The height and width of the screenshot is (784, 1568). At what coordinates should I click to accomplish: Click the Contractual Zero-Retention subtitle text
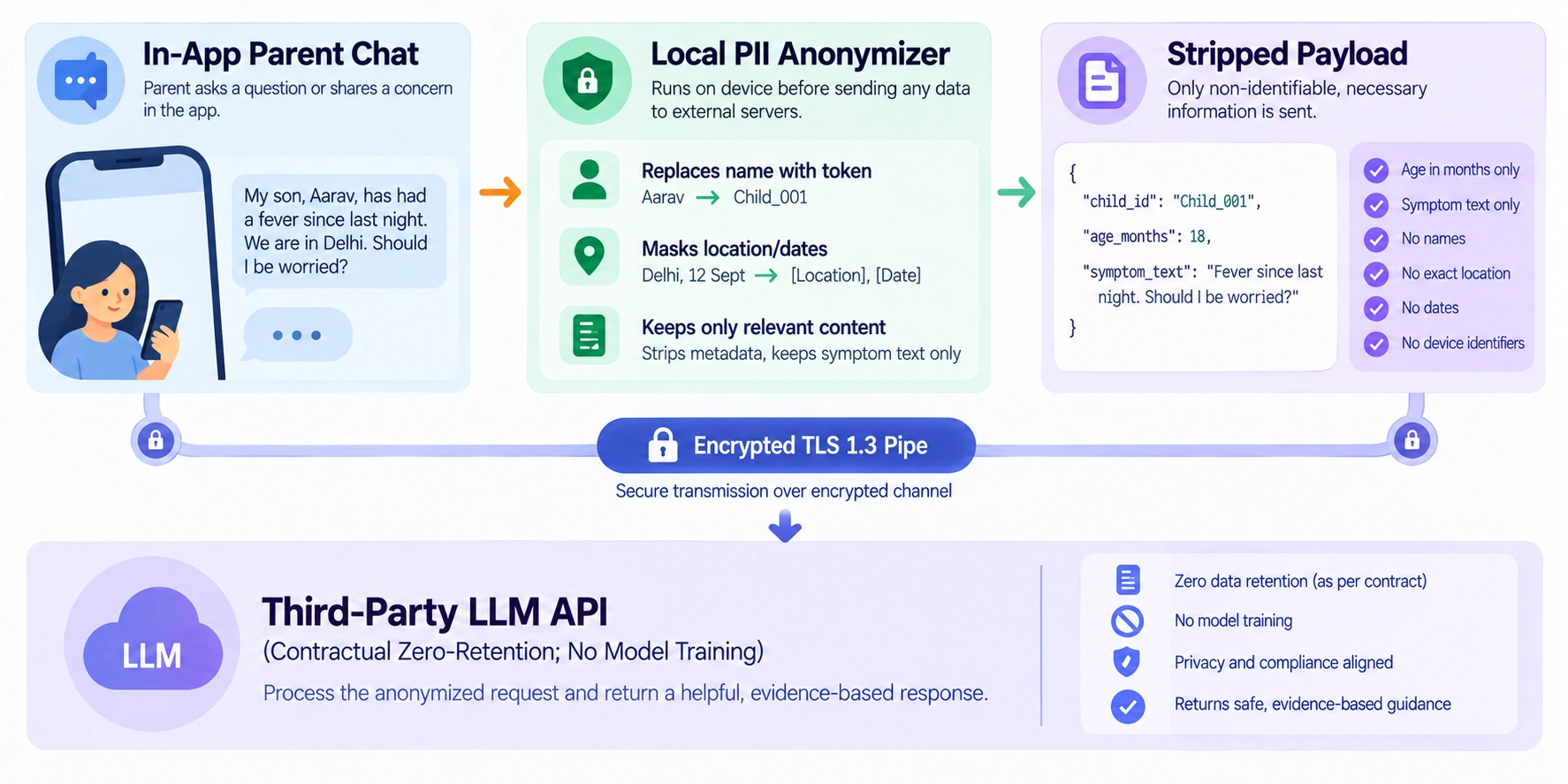pos(513,651)
